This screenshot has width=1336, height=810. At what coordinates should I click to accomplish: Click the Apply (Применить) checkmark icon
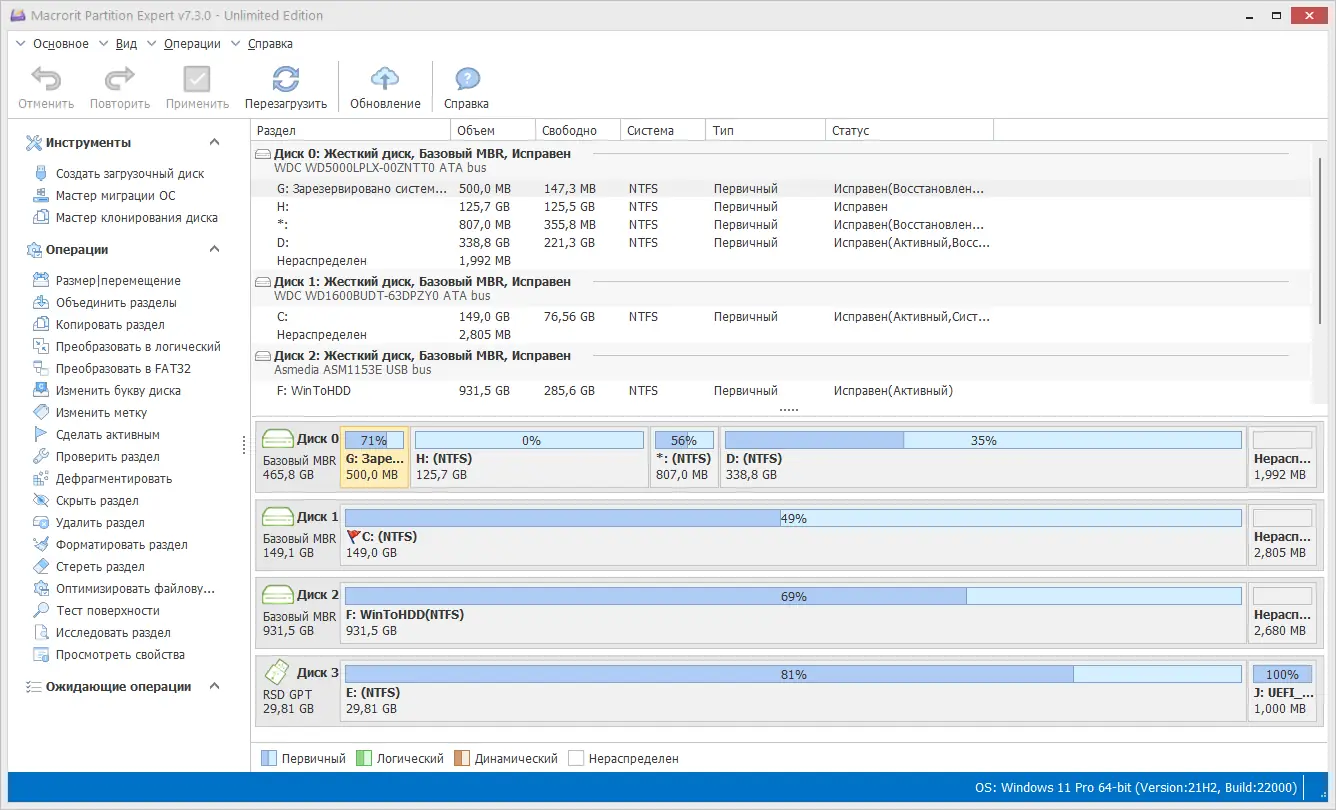click(x=197, y=79)
